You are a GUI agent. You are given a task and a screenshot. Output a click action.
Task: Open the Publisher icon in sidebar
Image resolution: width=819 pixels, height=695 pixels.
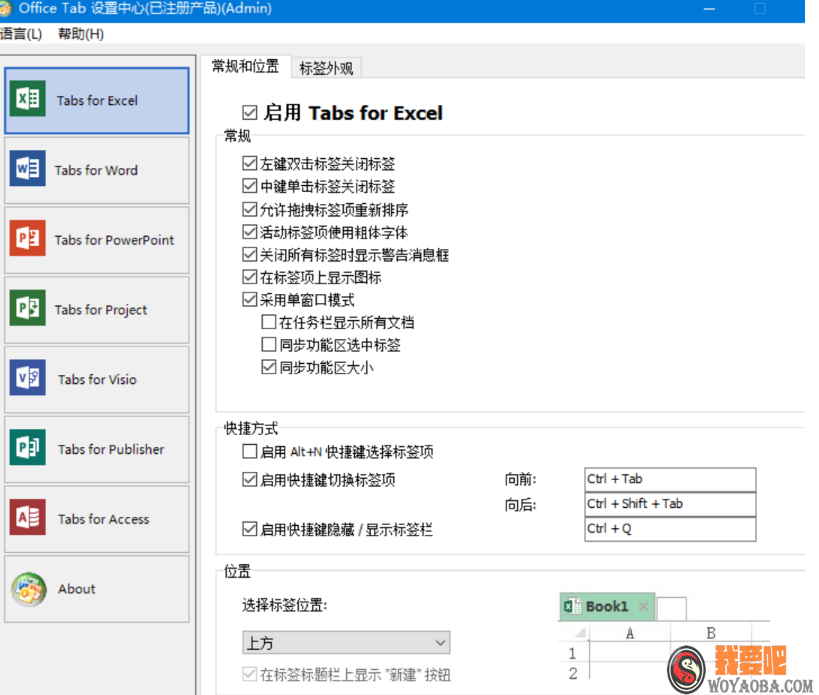click(28, 447)
